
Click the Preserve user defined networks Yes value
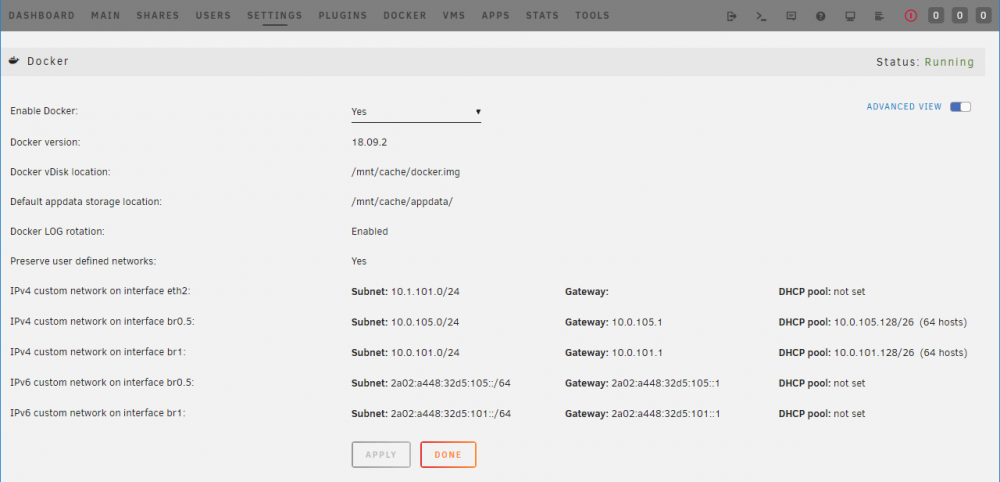tap(359, 261)
